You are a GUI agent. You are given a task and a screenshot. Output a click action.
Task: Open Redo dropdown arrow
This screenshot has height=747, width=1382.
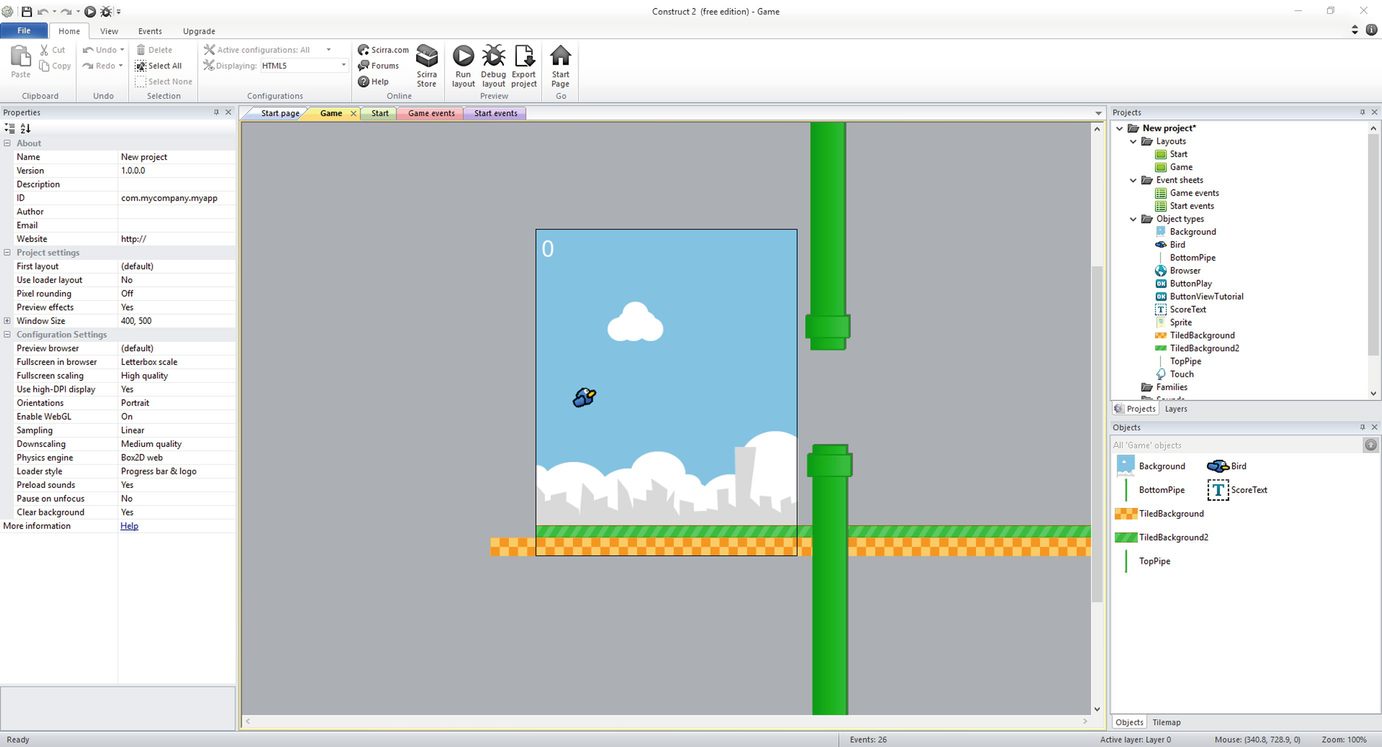121,66
